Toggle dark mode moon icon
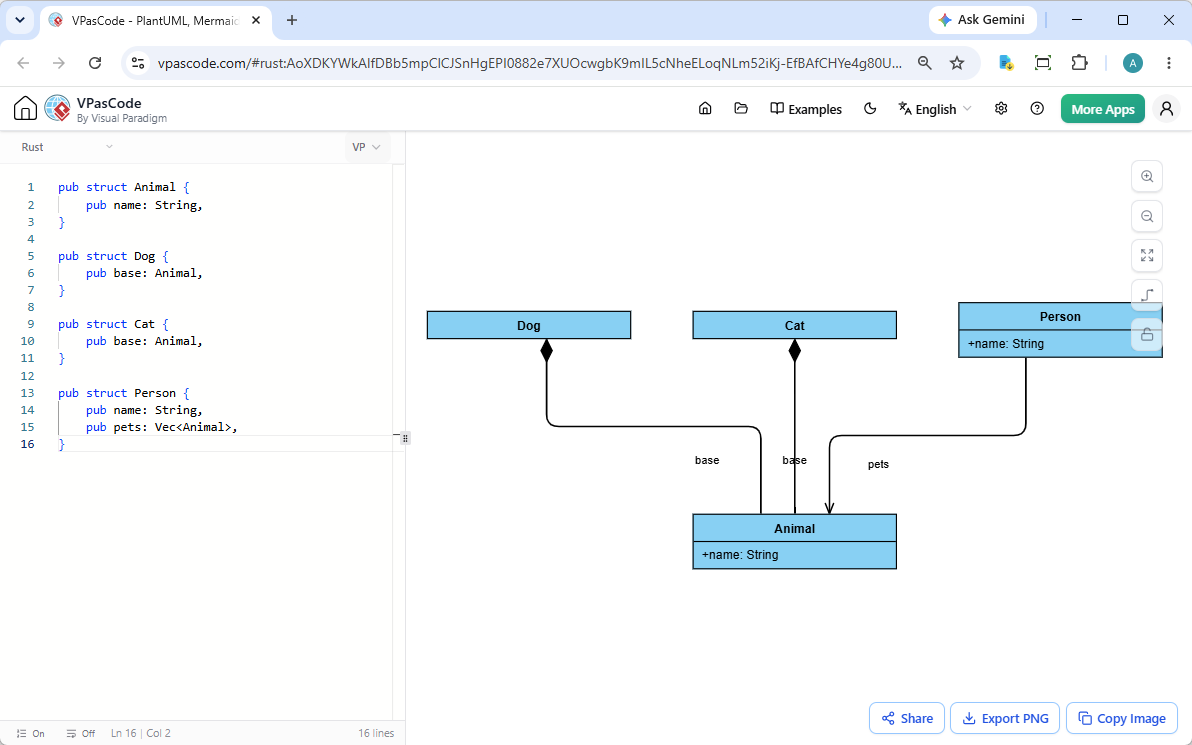The width and height of the screenshot is (1192, 745). [870, 109]
